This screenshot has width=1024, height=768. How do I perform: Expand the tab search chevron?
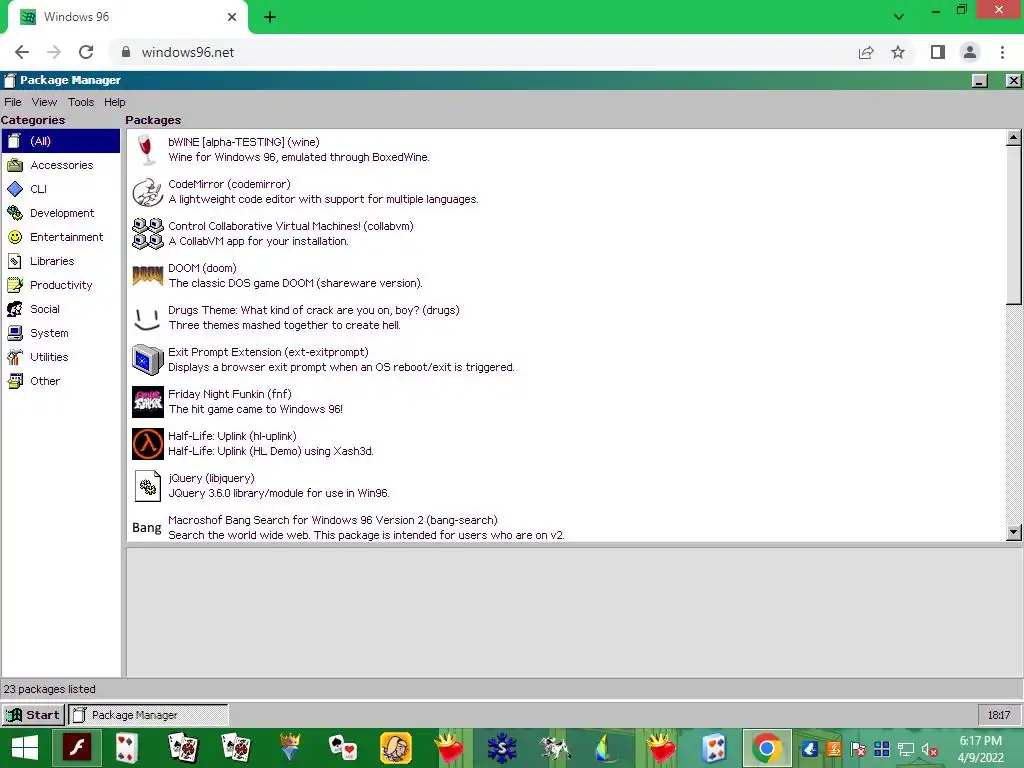point(899,17)
